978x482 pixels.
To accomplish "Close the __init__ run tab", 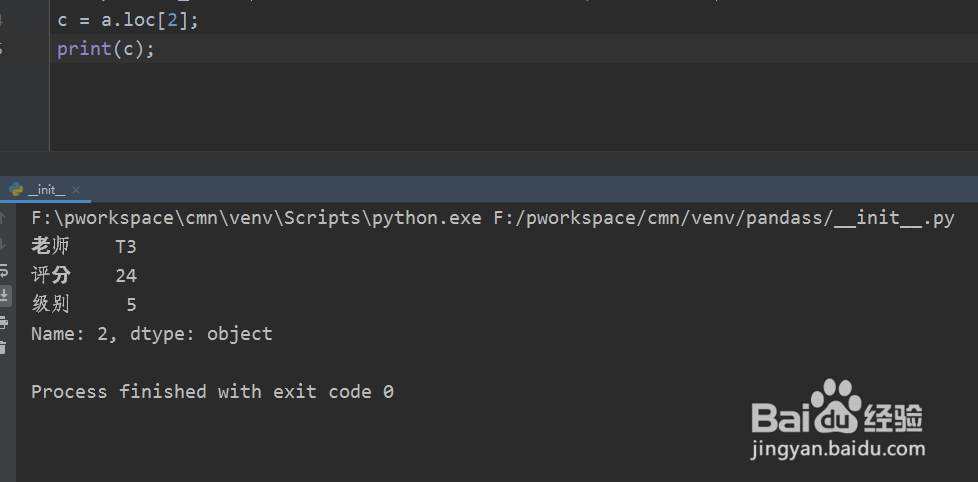I will pyautogui.click(x=76, y=189).
